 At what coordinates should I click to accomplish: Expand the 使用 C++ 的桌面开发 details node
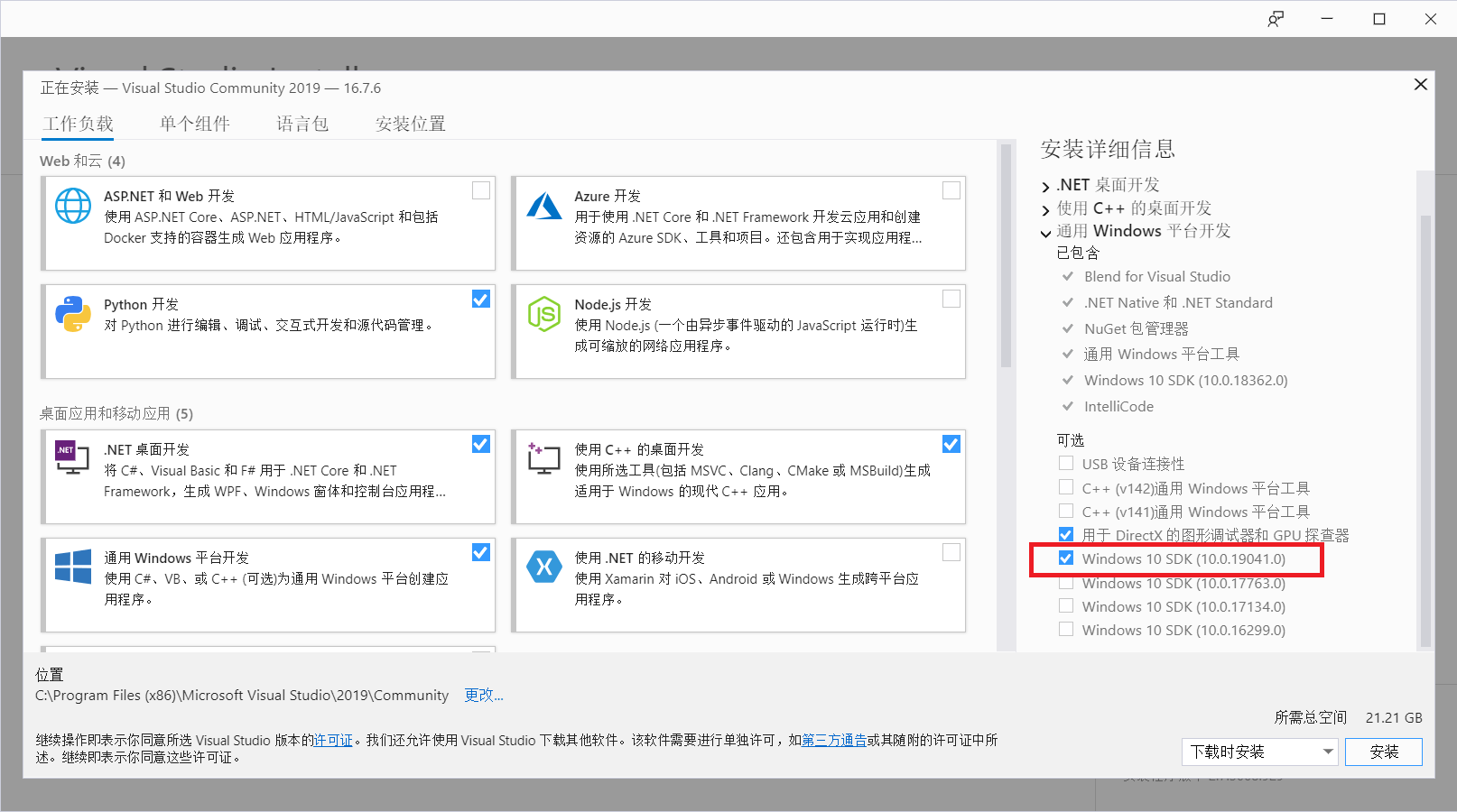pyautogui.click(x=1046, y=210)
